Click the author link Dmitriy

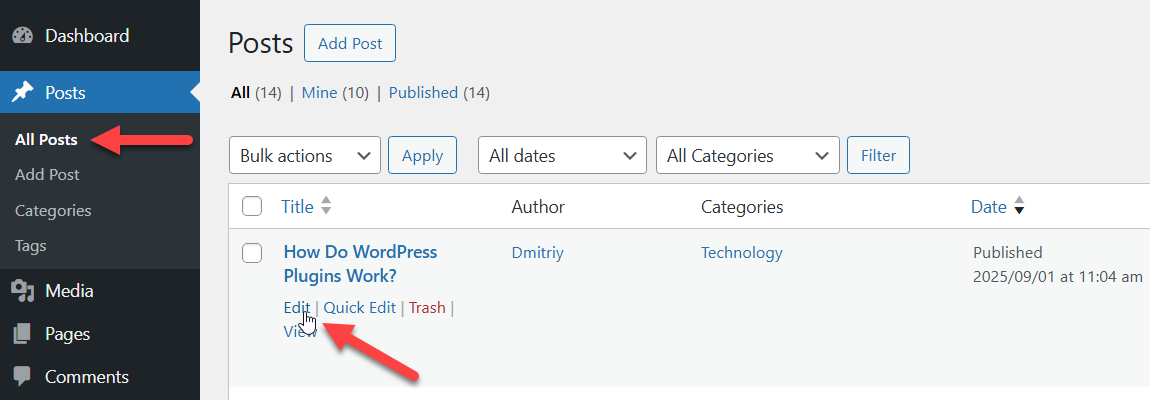[x=538, y=253]
